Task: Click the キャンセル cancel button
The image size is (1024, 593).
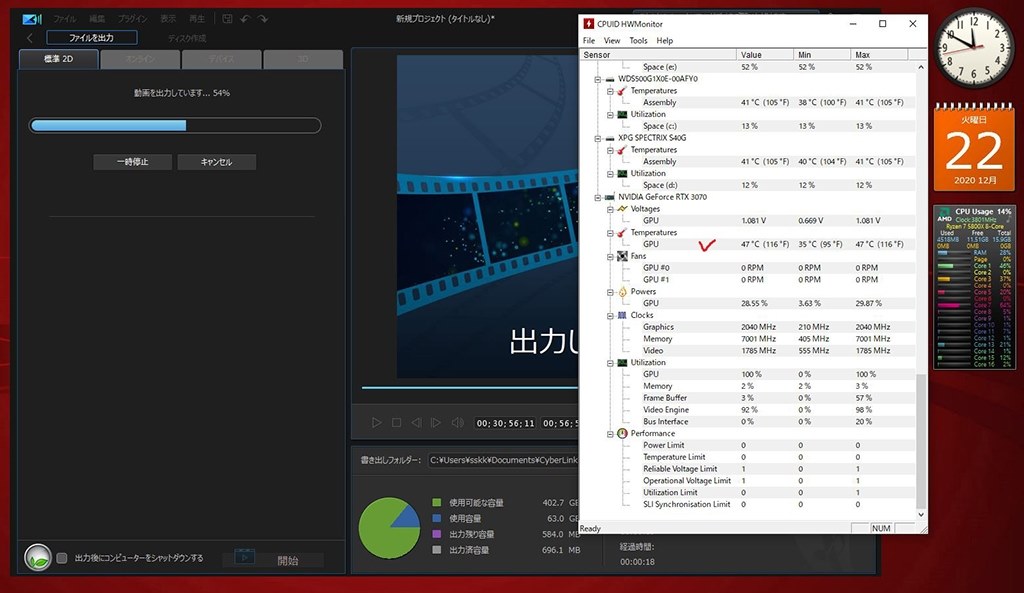Action: click(216, 162)
